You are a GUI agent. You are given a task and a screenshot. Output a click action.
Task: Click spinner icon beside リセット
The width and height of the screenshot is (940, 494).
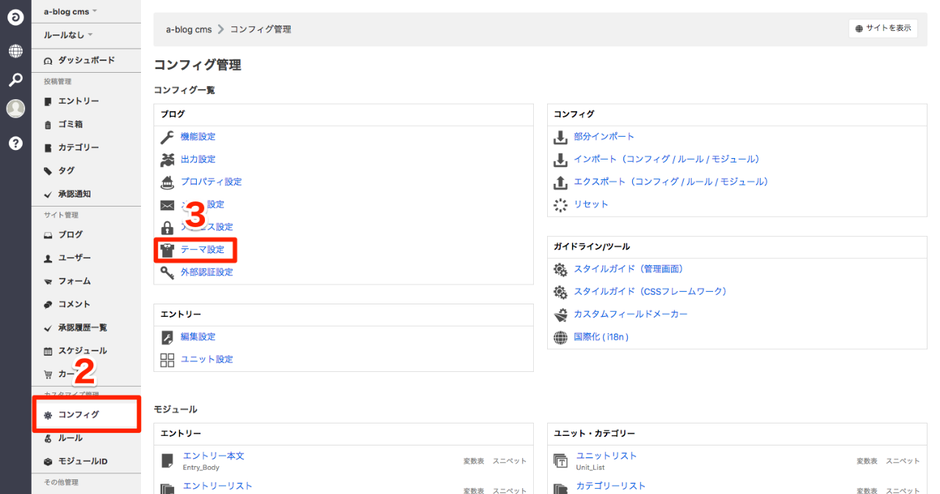(560, 205)
